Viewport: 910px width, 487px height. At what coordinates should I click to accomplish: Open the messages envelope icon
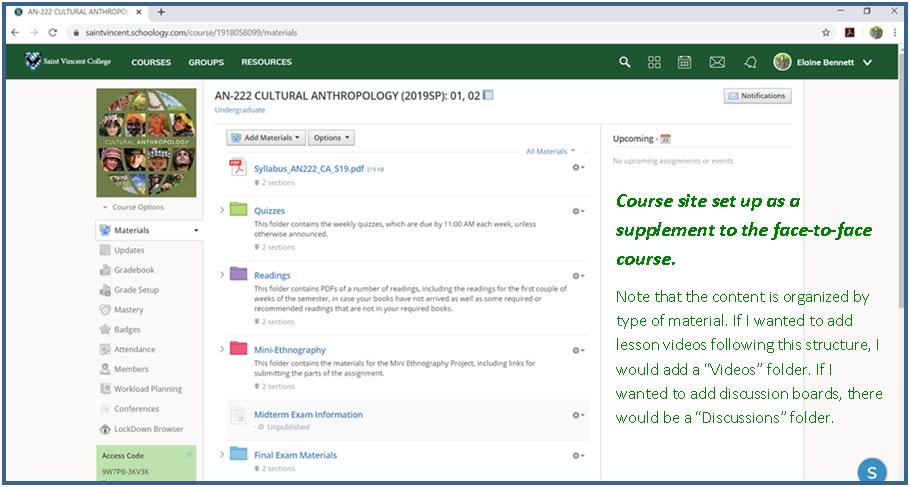pos(717,62)
